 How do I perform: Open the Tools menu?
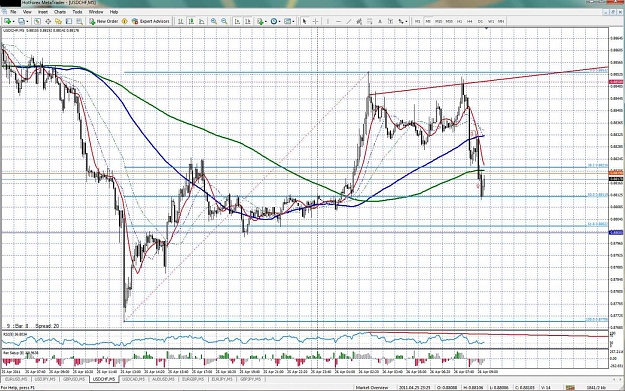77,12
